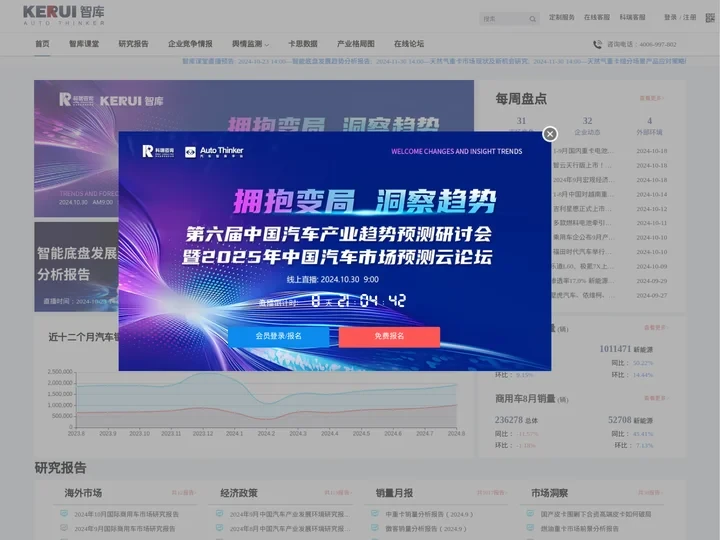Click icon beside 中重卡销量分析报告
The image size is (720, 540).
click(375, 513)
